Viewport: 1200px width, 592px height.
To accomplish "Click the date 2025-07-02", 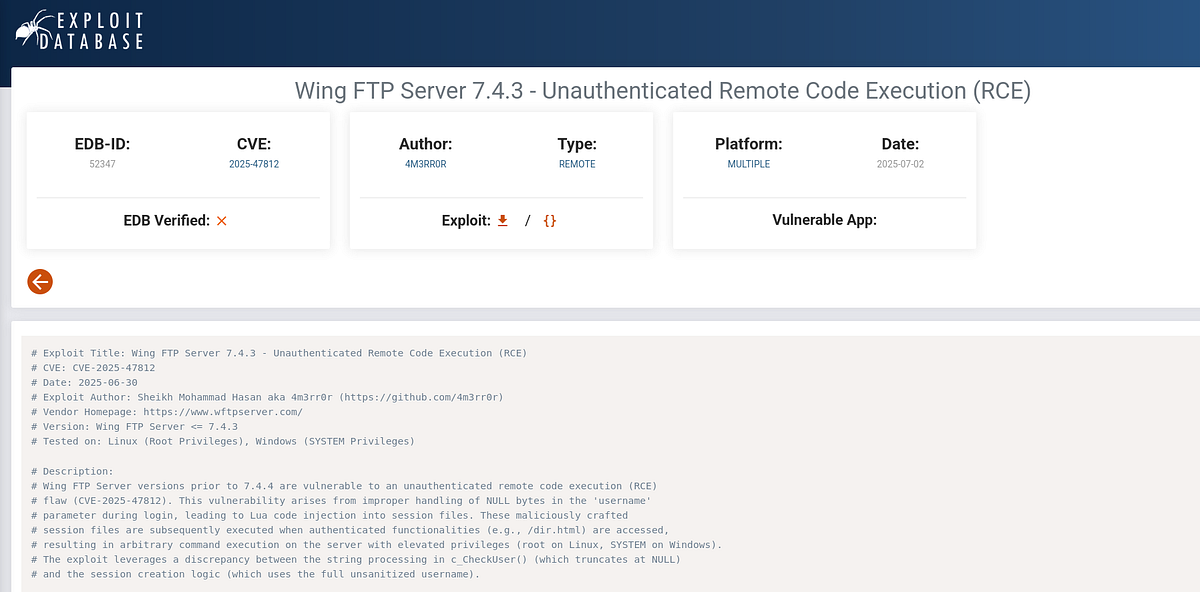I will click(x=900, y=164).
